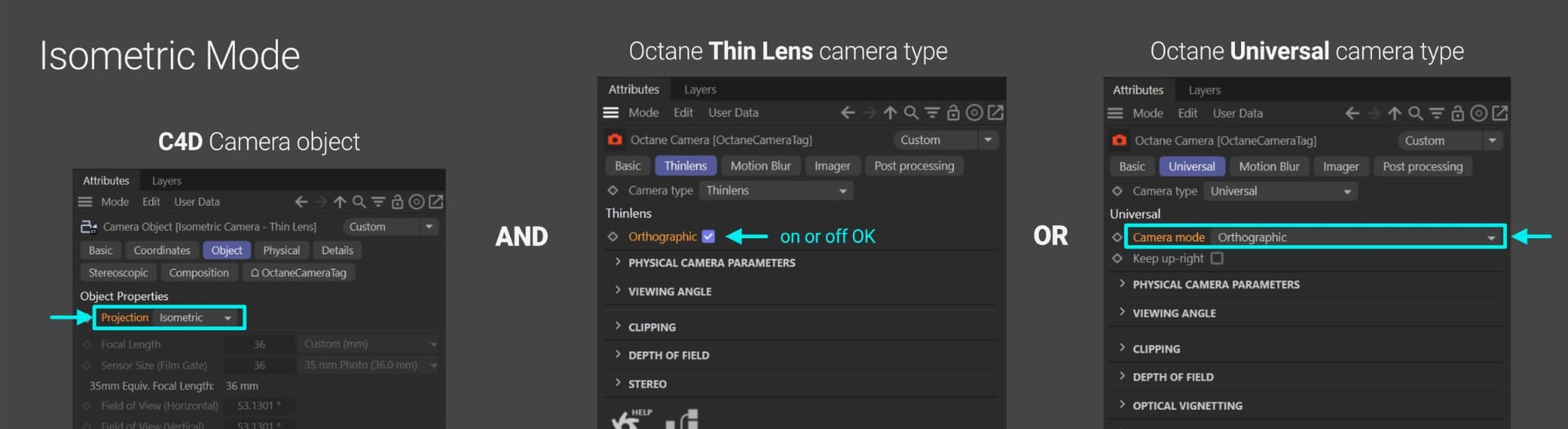1568x429 pixels.
Task: Click target circle icon in Thin Lens panel
Action: click(975, 113)
